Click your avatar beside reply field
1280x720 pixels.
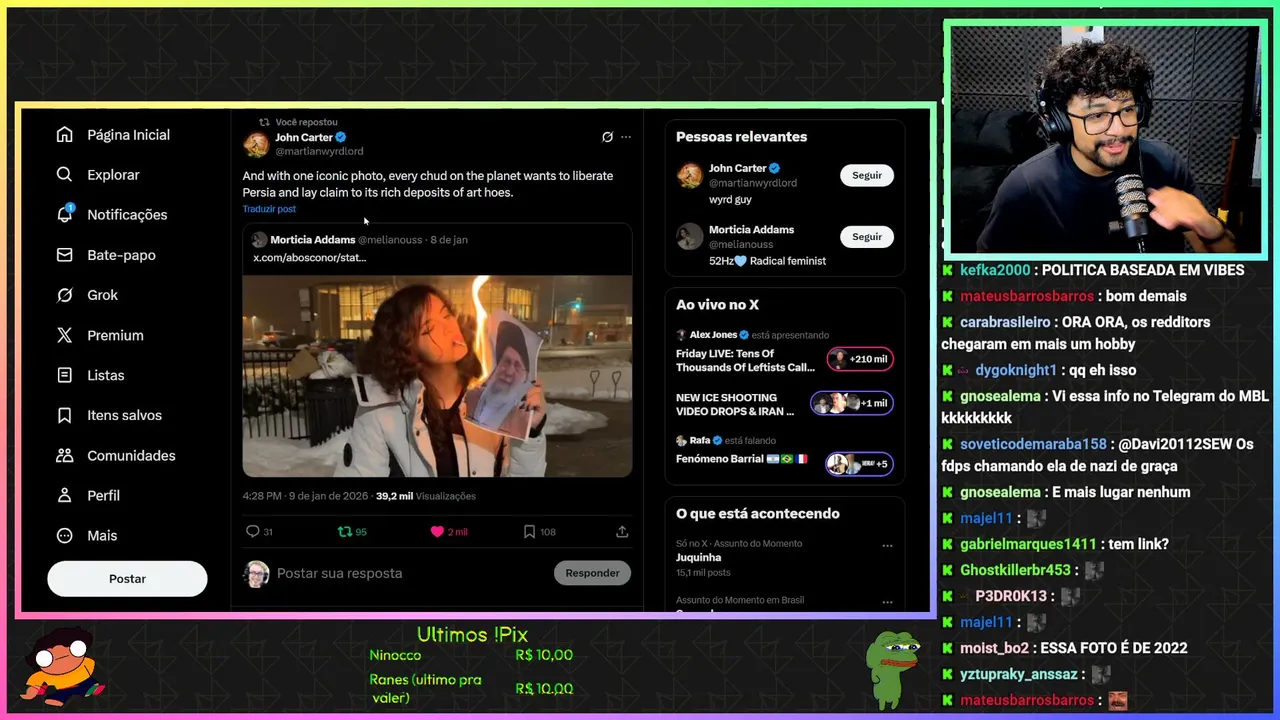tap(256, 574)
